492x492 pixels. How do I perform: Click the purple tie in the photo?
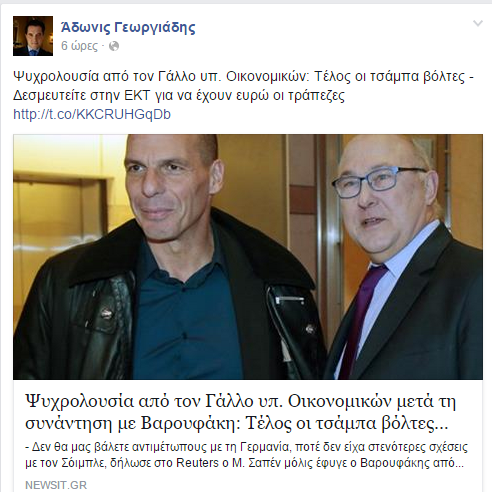tap(361, 318)
